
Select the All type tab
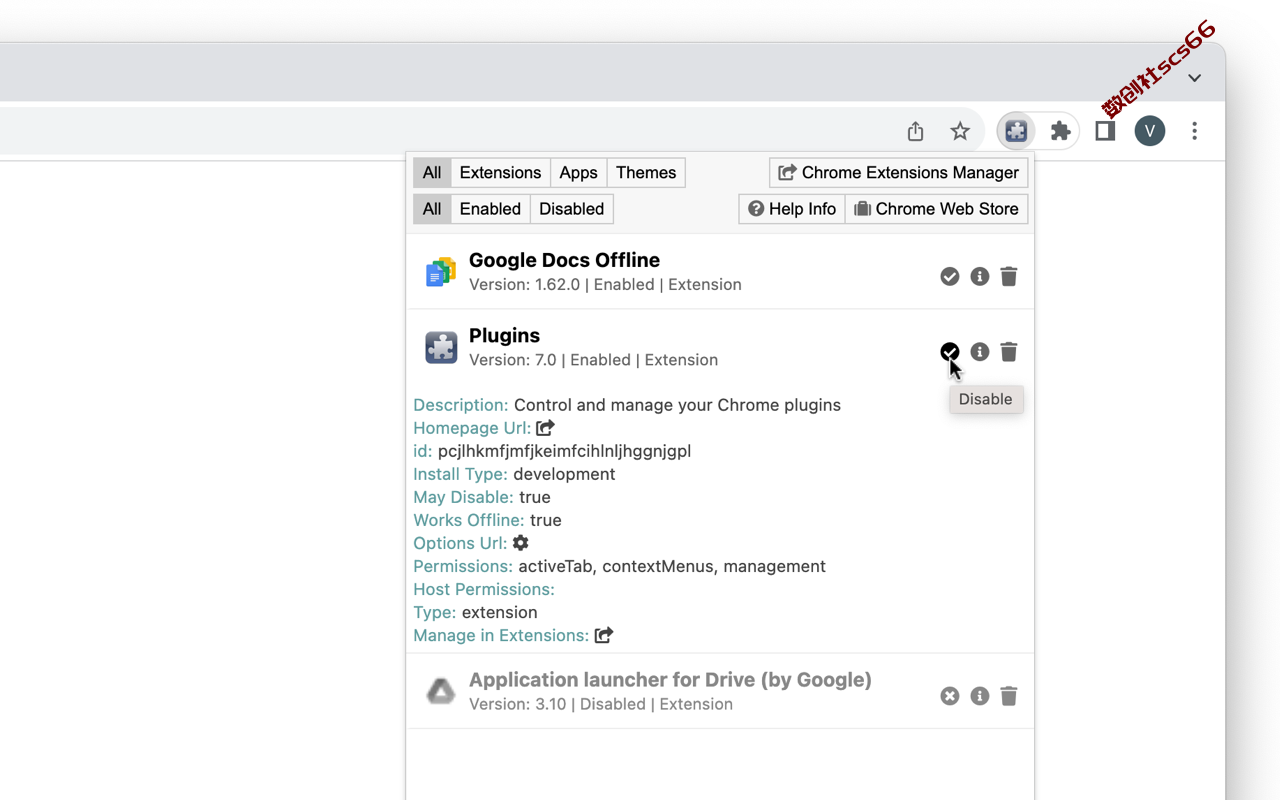pos(432,173)
